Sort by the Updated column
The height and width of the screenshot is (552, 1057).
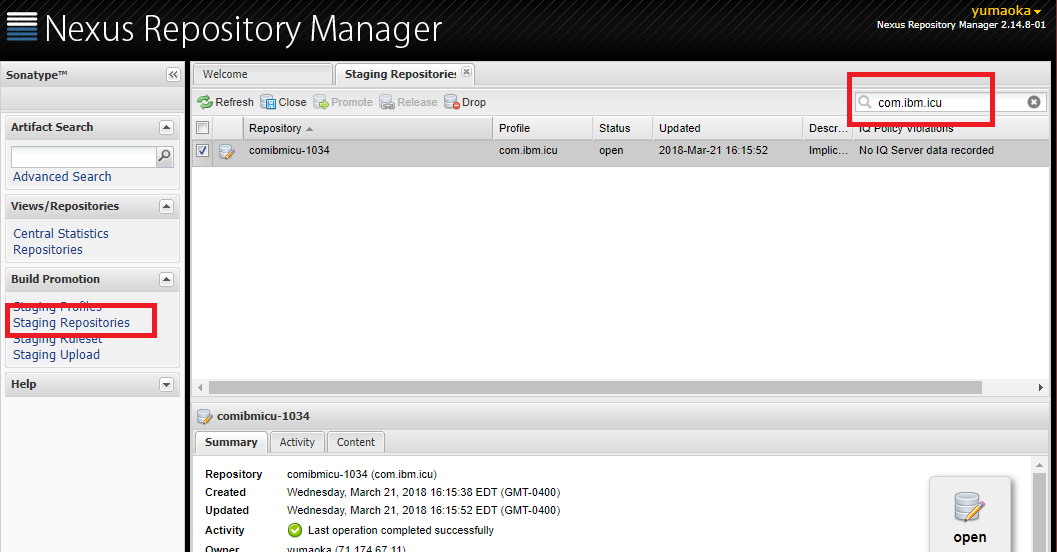(x=727, y=128)
